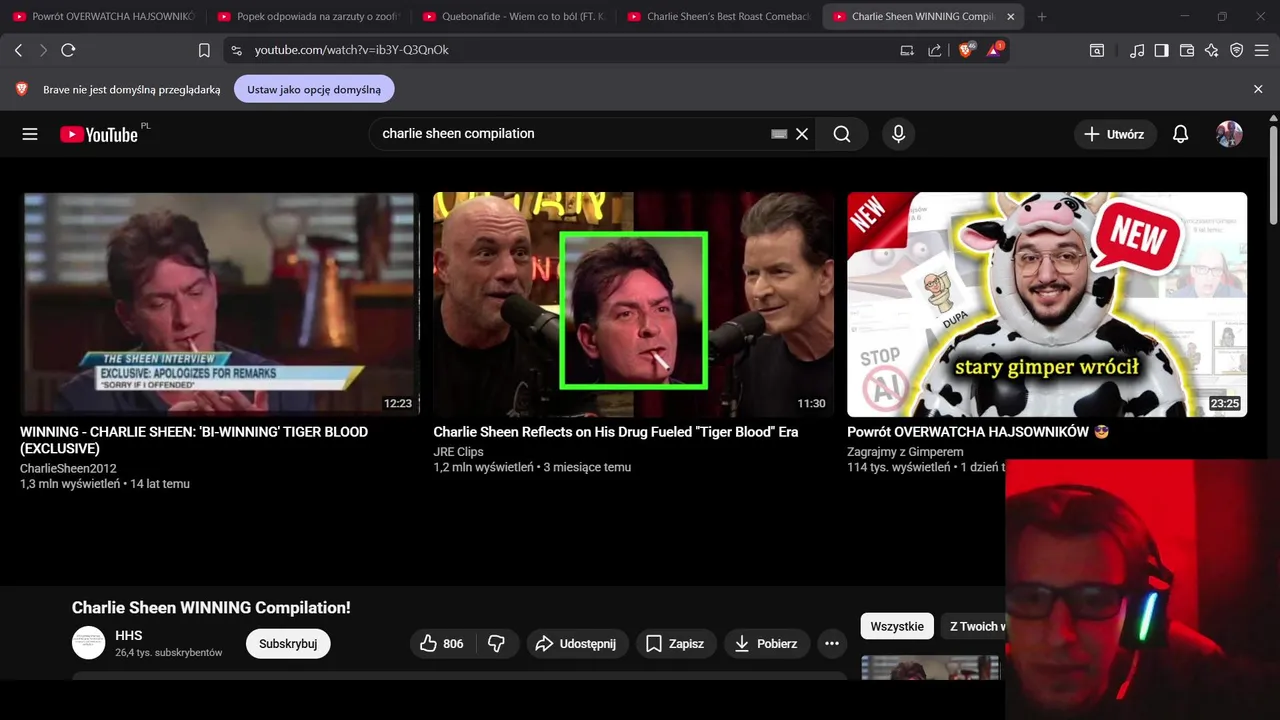Save video with Zapisz button
The image size is (1280, 720).
[x=676, y=644]
